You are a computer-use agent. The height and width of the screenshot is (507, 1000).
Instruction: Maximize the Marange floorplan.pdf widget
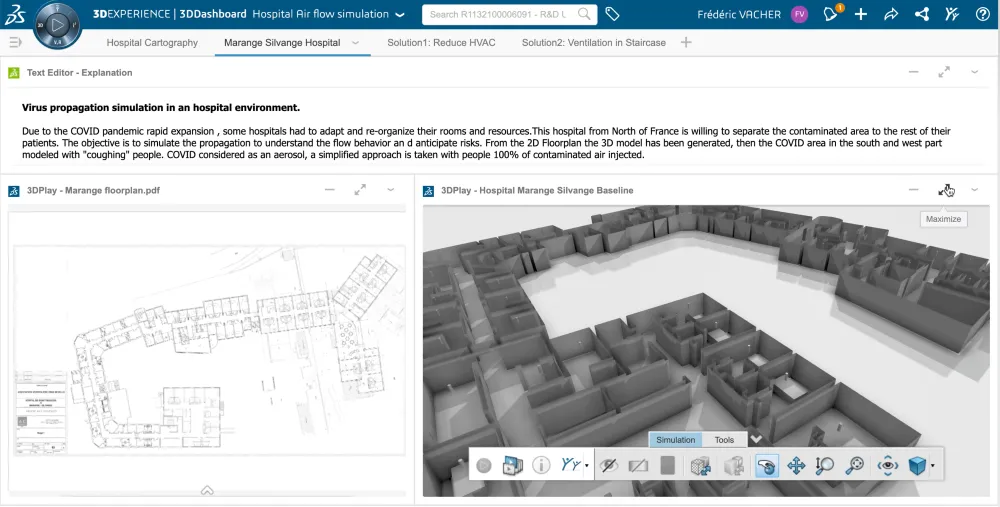coord(360,189)
